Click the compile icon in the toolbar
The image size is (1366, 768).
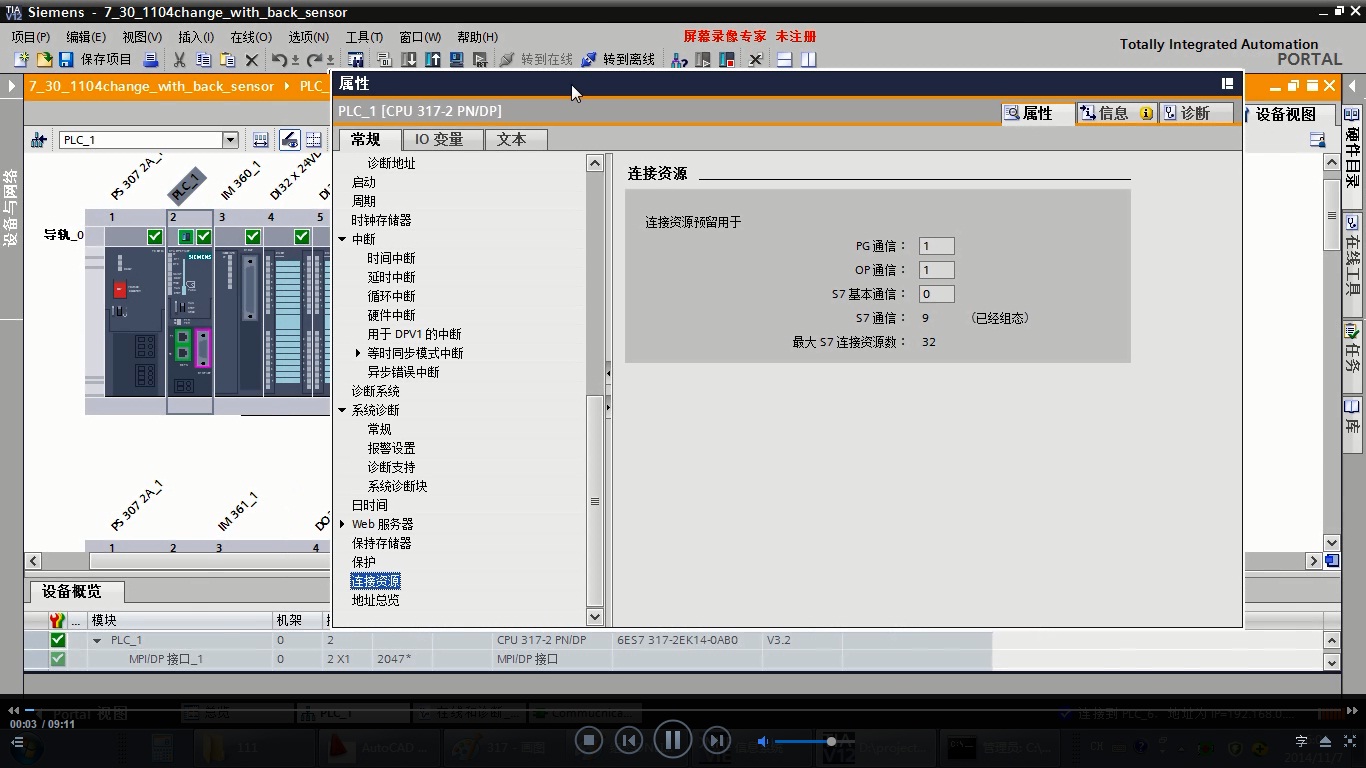384,60
